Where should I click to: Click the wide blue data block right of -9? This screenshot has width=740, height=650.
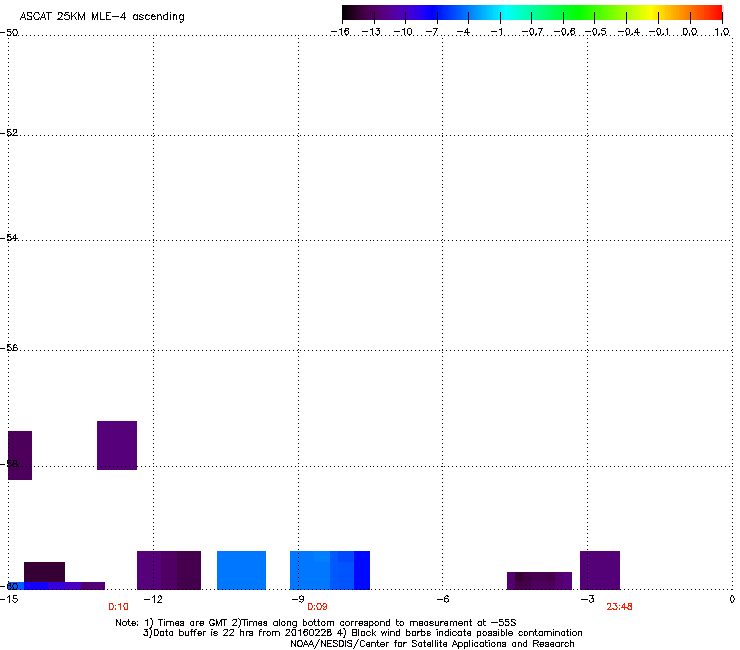pos(330,570)
